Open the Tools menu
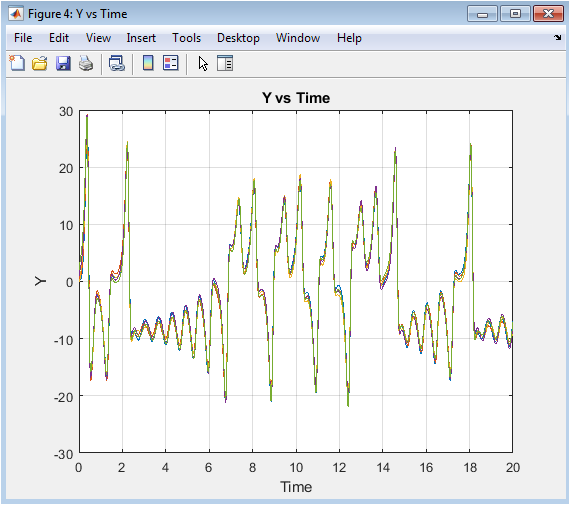570x505 pixels. 186,38
